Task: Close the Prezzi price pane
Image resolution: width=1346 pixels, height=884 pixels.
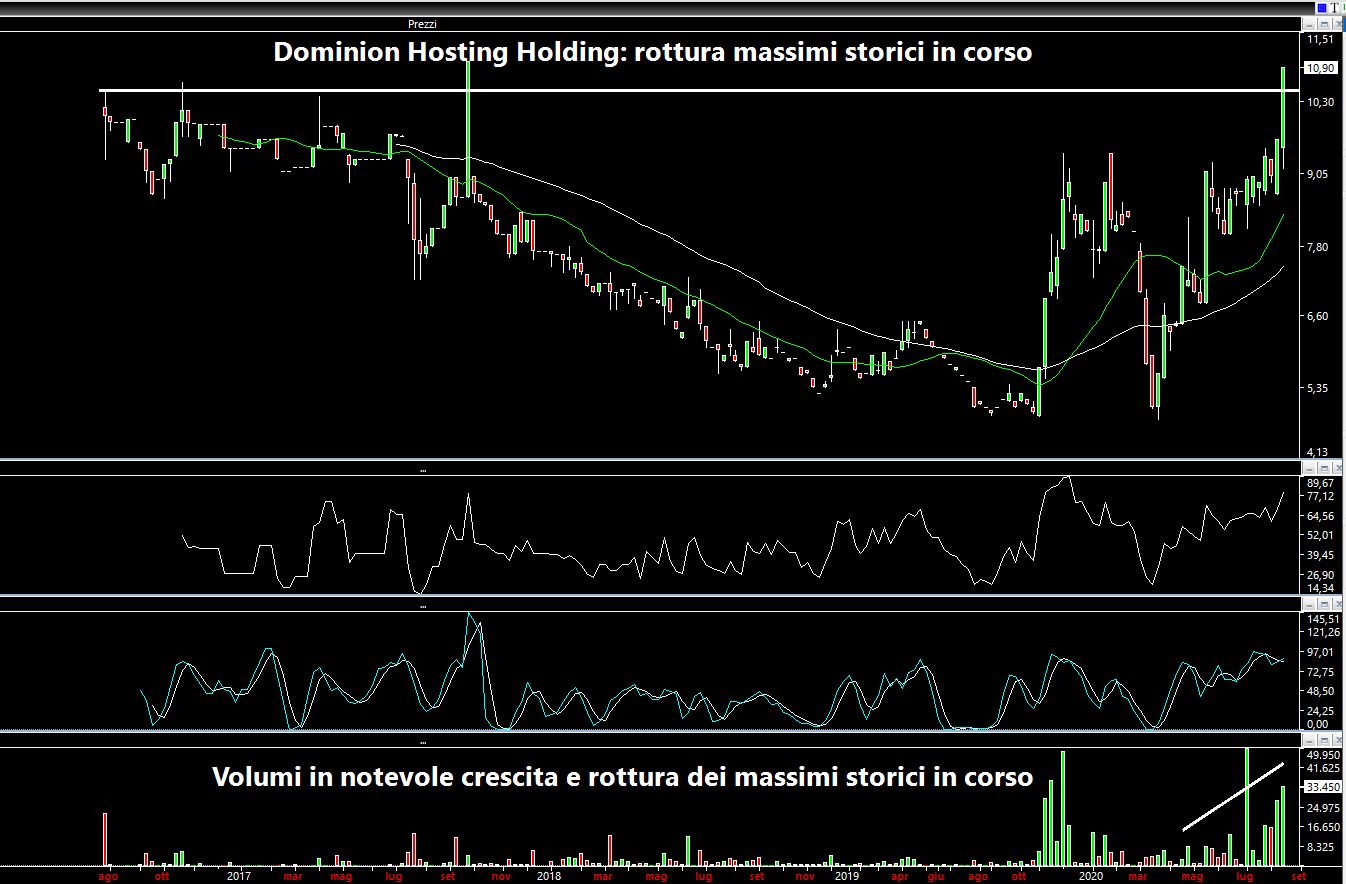Action: point(1337,24)
